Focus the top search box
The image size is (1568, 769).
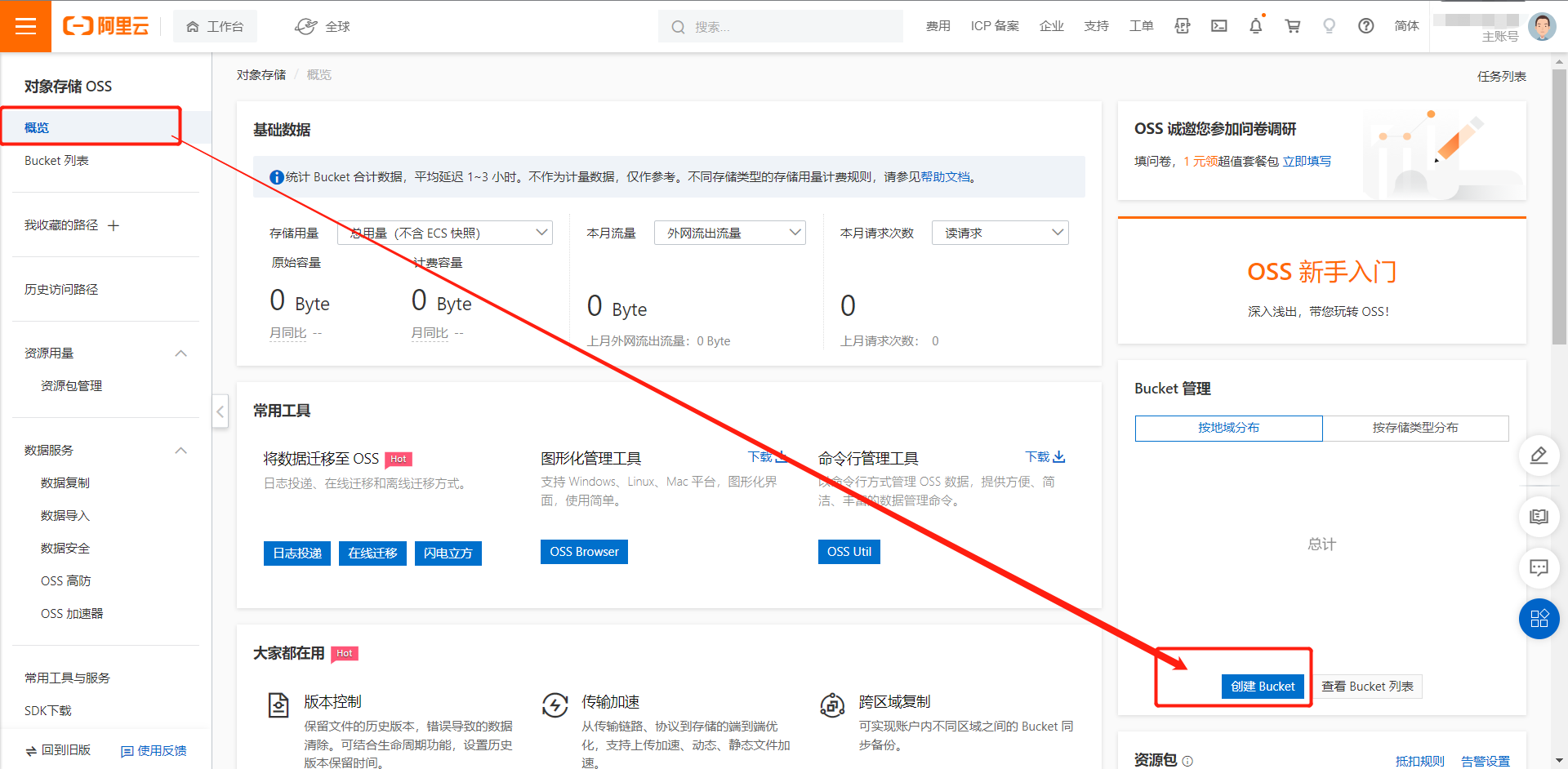[780, 27]
